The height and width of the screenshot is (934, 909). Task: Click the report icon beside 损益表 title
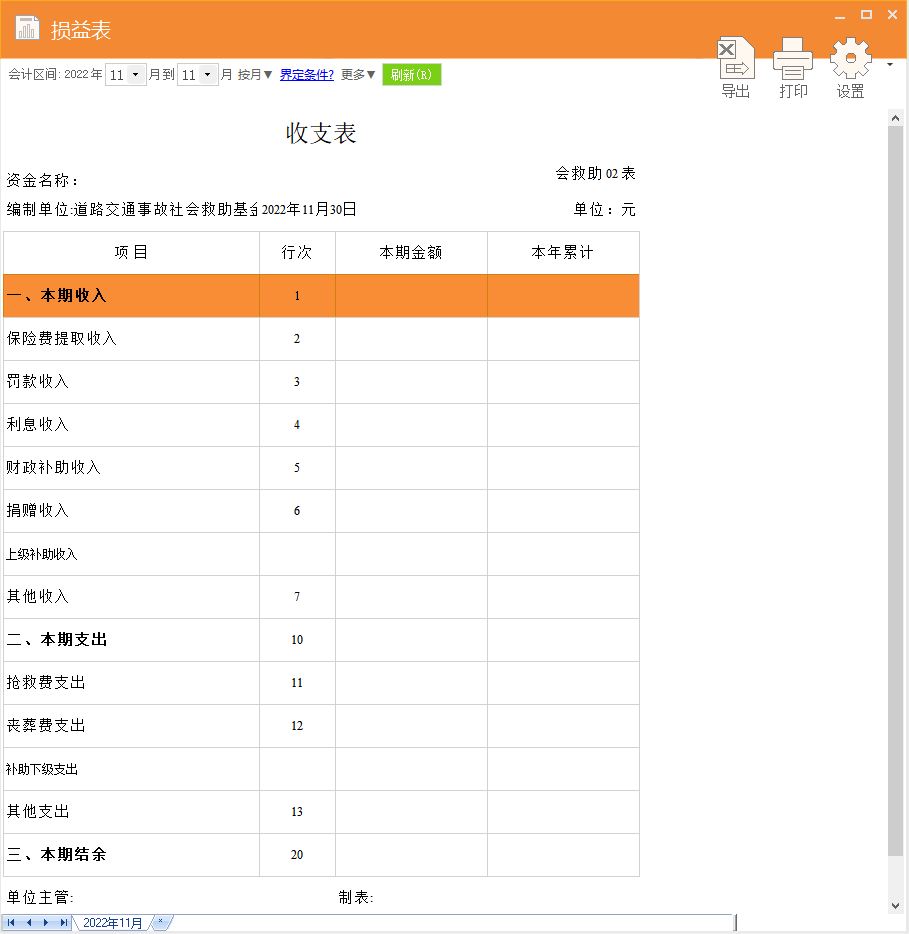28,28
